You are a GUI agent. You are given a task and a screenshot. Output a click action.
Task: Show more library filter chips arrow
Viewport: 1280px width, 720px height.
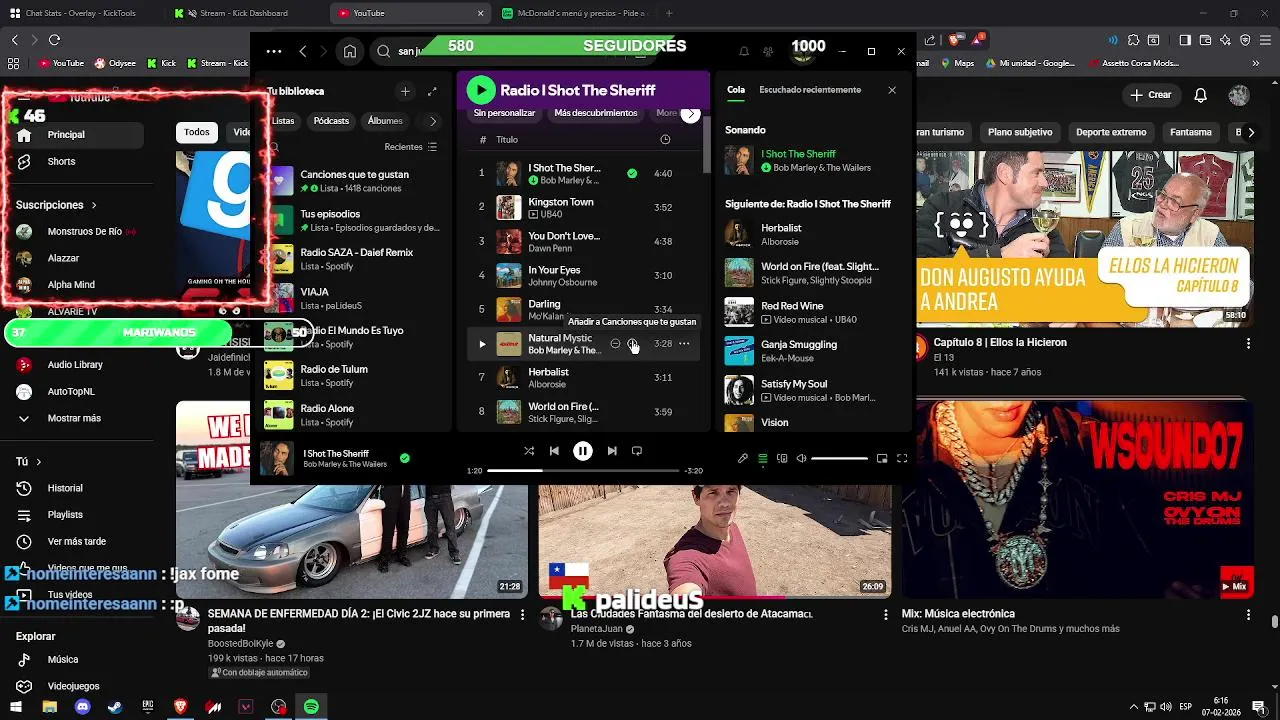[x=433, y=121]
